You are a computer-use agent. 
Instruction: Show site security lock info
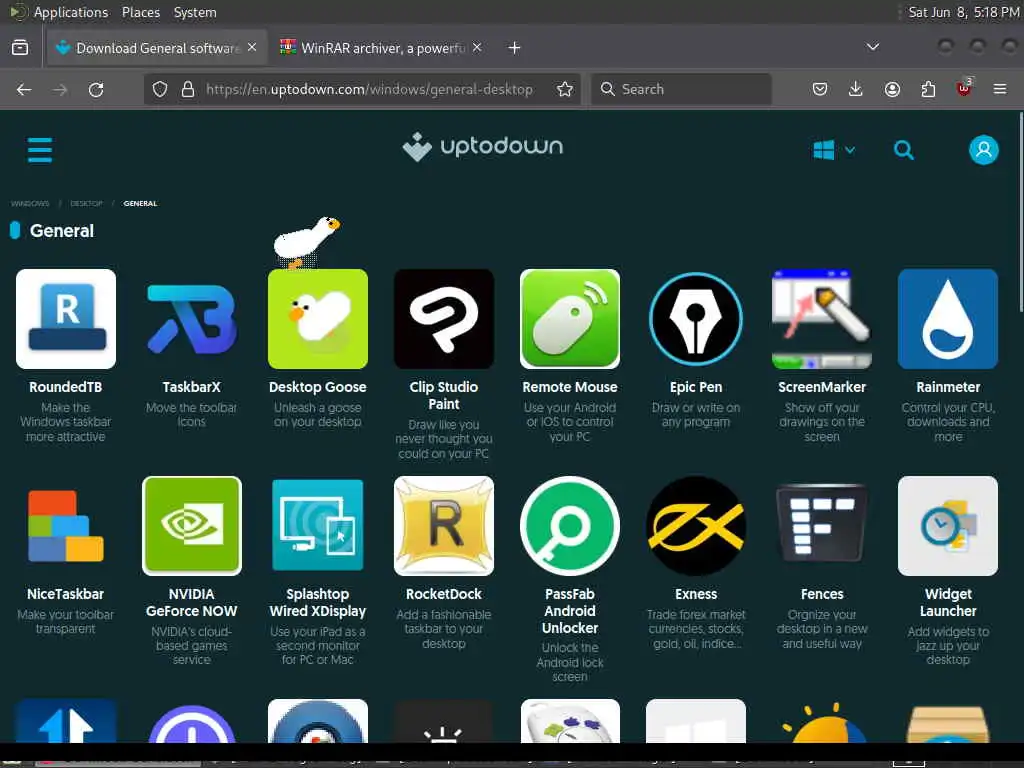pyautogui.click(x=188, y=89)
